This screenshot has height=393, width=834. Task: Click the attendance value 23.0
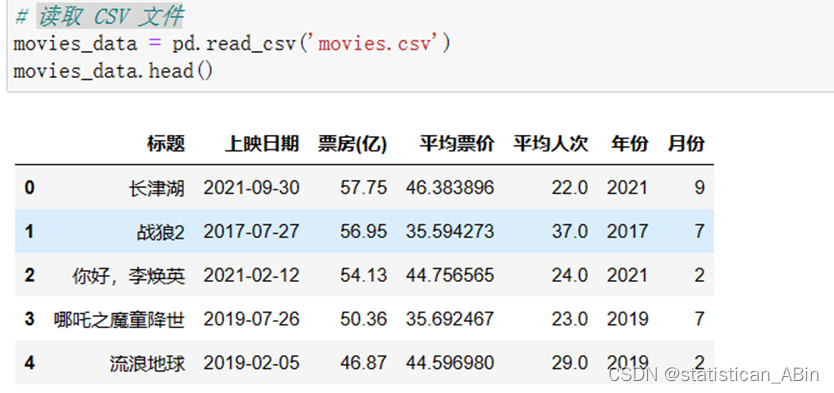pyautogui.click(x=570, y=319)
